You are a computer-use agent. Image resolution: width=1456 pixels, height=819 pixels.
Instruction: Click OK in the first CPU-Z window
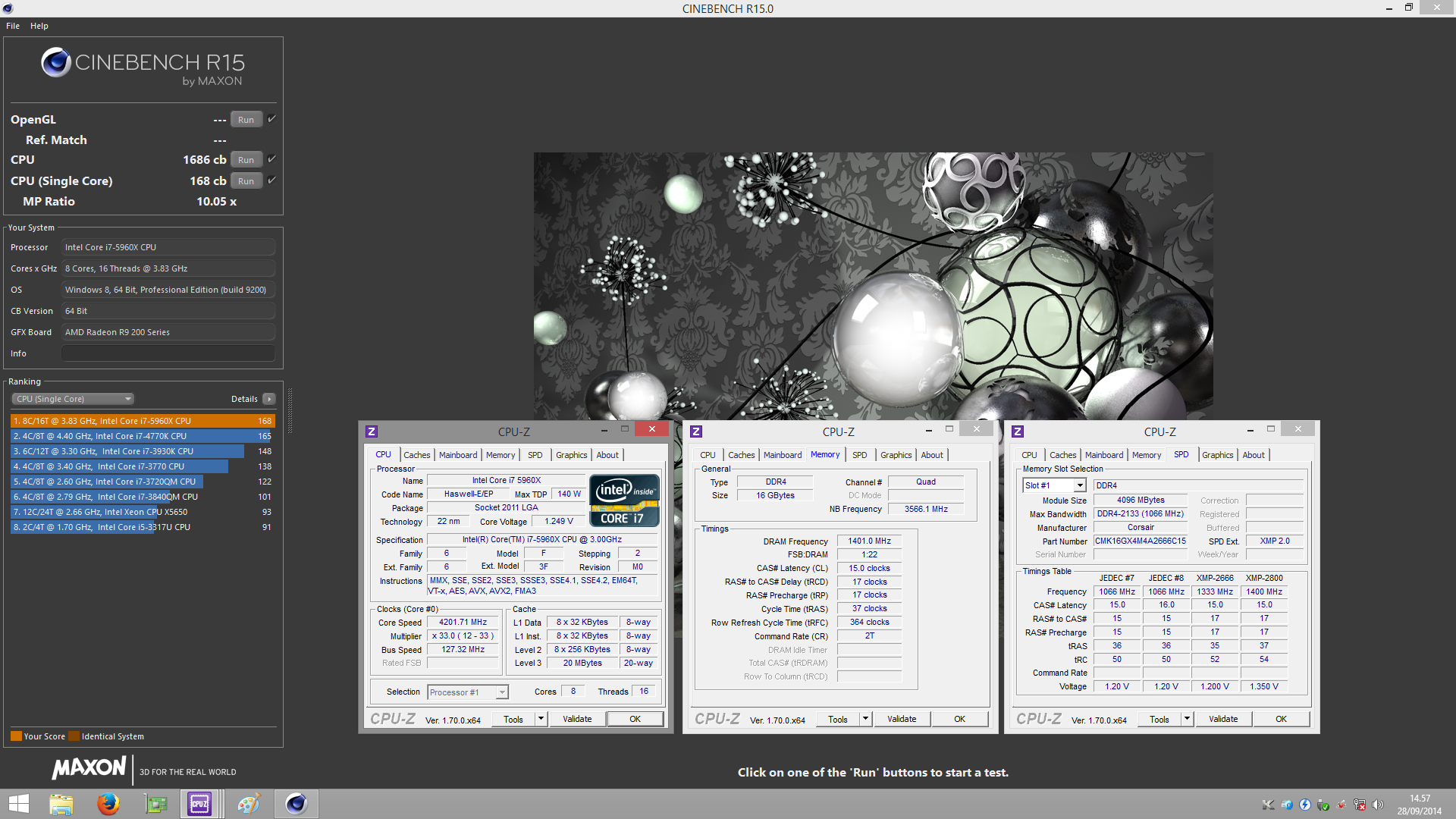point(635,719)
